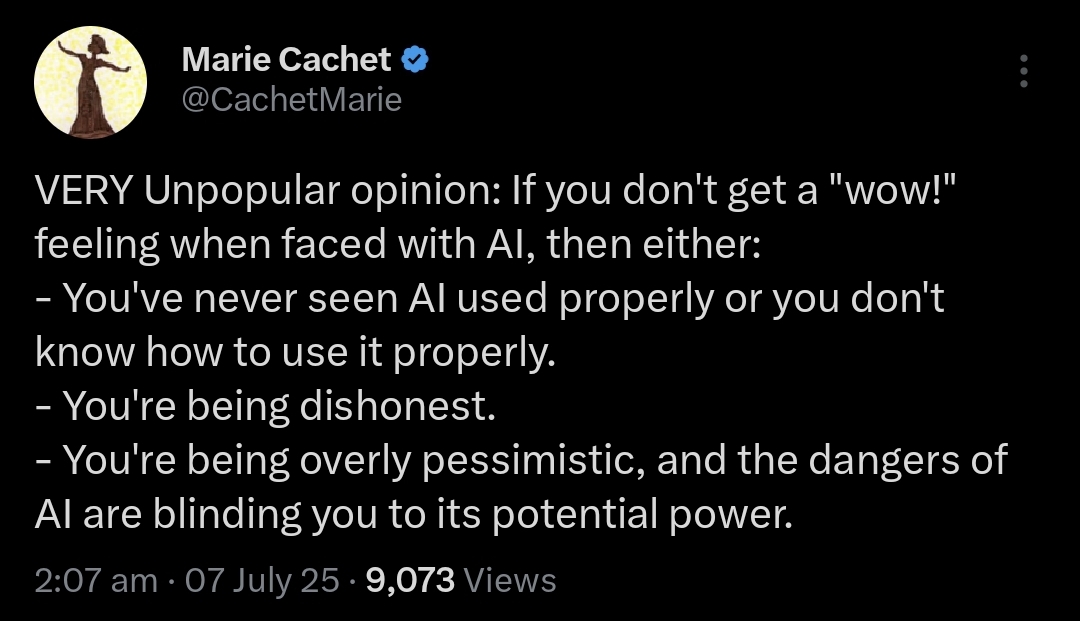Click the blue verified checkmark badge
The image size is (1080, 621).
[415, 60]
